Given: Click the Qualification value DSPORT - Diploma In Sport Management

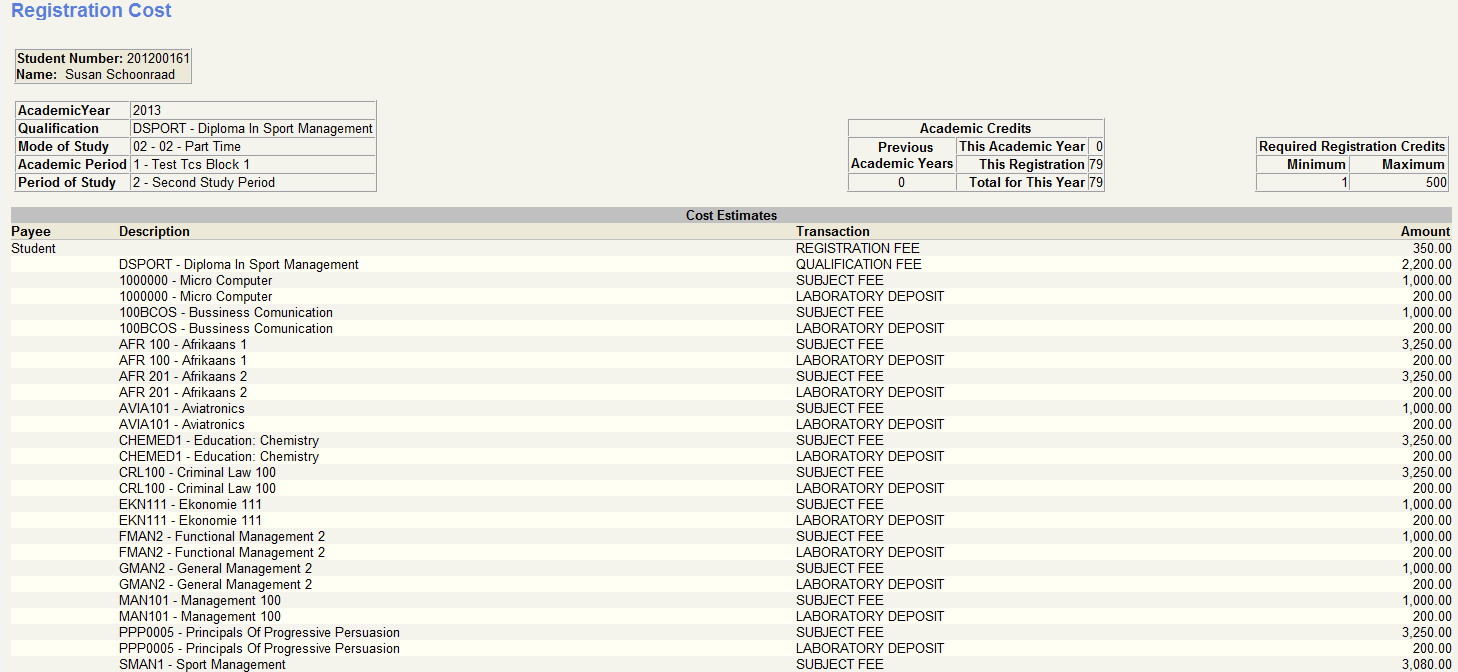Looking at the screenshot, I should [x=251, y=128].
